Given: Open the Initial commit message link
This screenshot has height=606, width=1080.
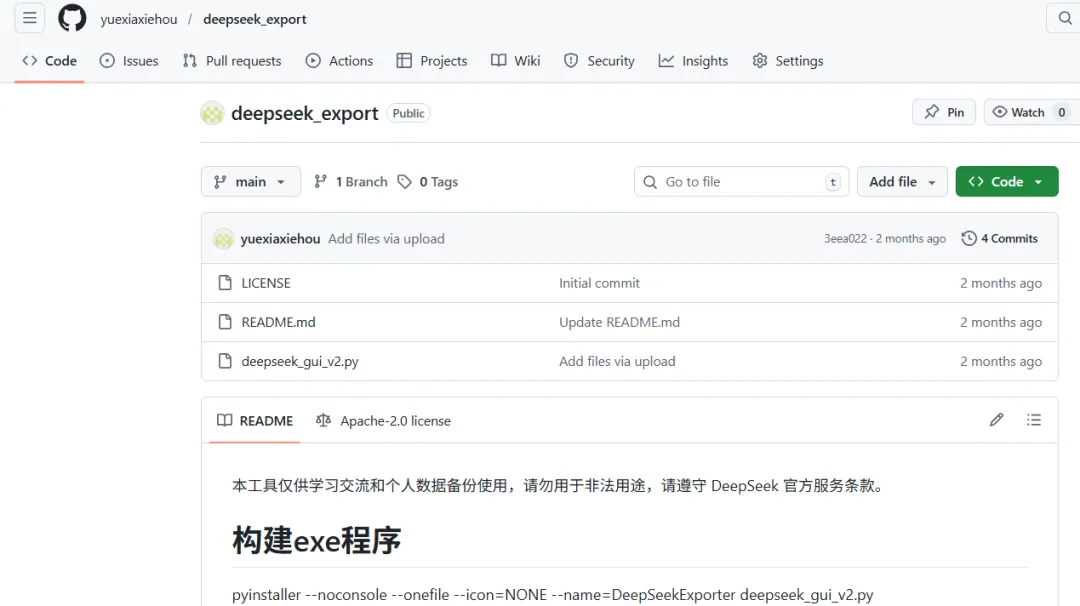Looking at the screenshot, I should [599, 283].
